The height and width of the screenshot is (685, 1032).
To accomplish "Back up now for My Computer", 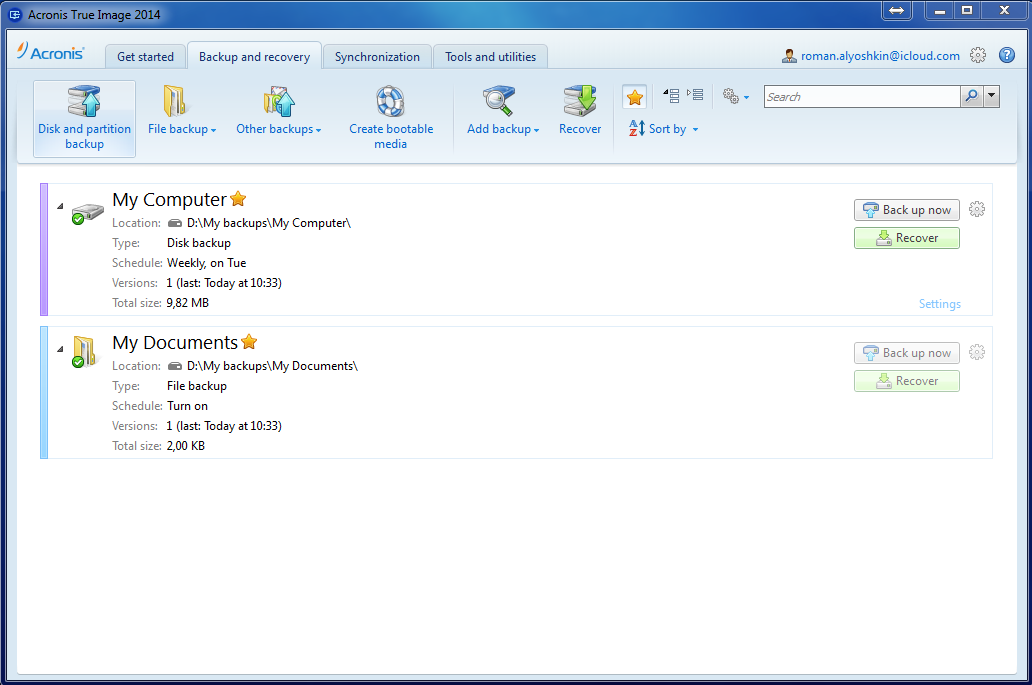I will coord(906,210).
